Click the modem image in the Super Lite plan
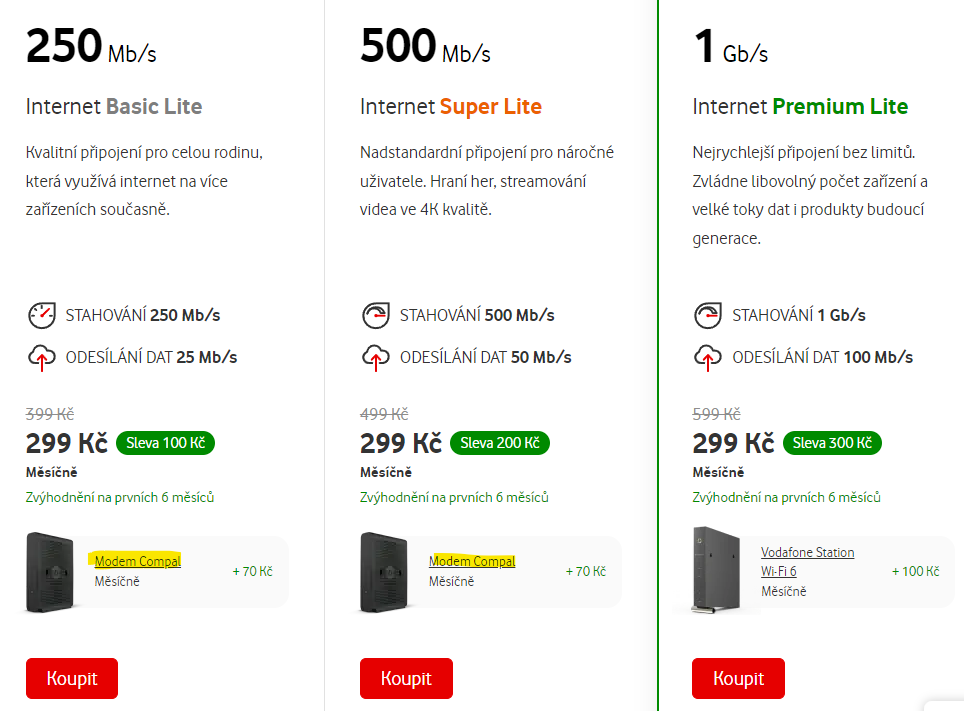 [x=384, y=573]
